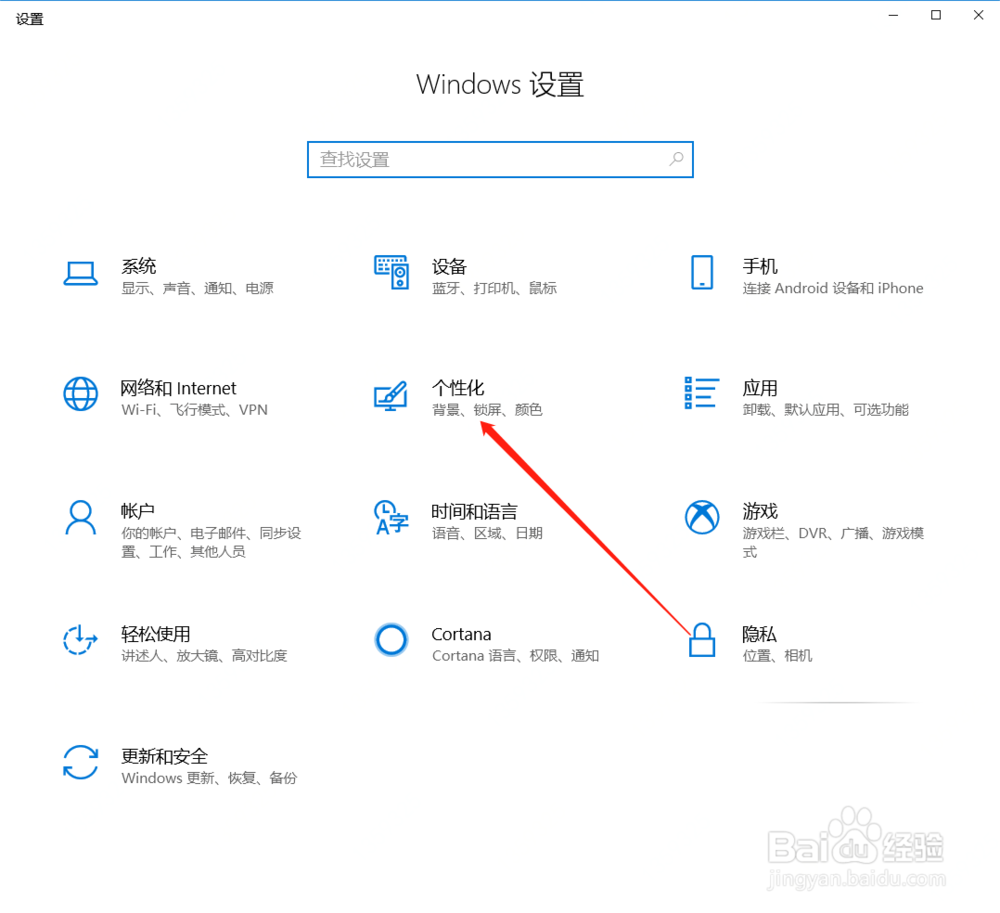The image size is (1000, 913).
Task: Open the 系统 (System) settings icon
Action: coord(80,272)
